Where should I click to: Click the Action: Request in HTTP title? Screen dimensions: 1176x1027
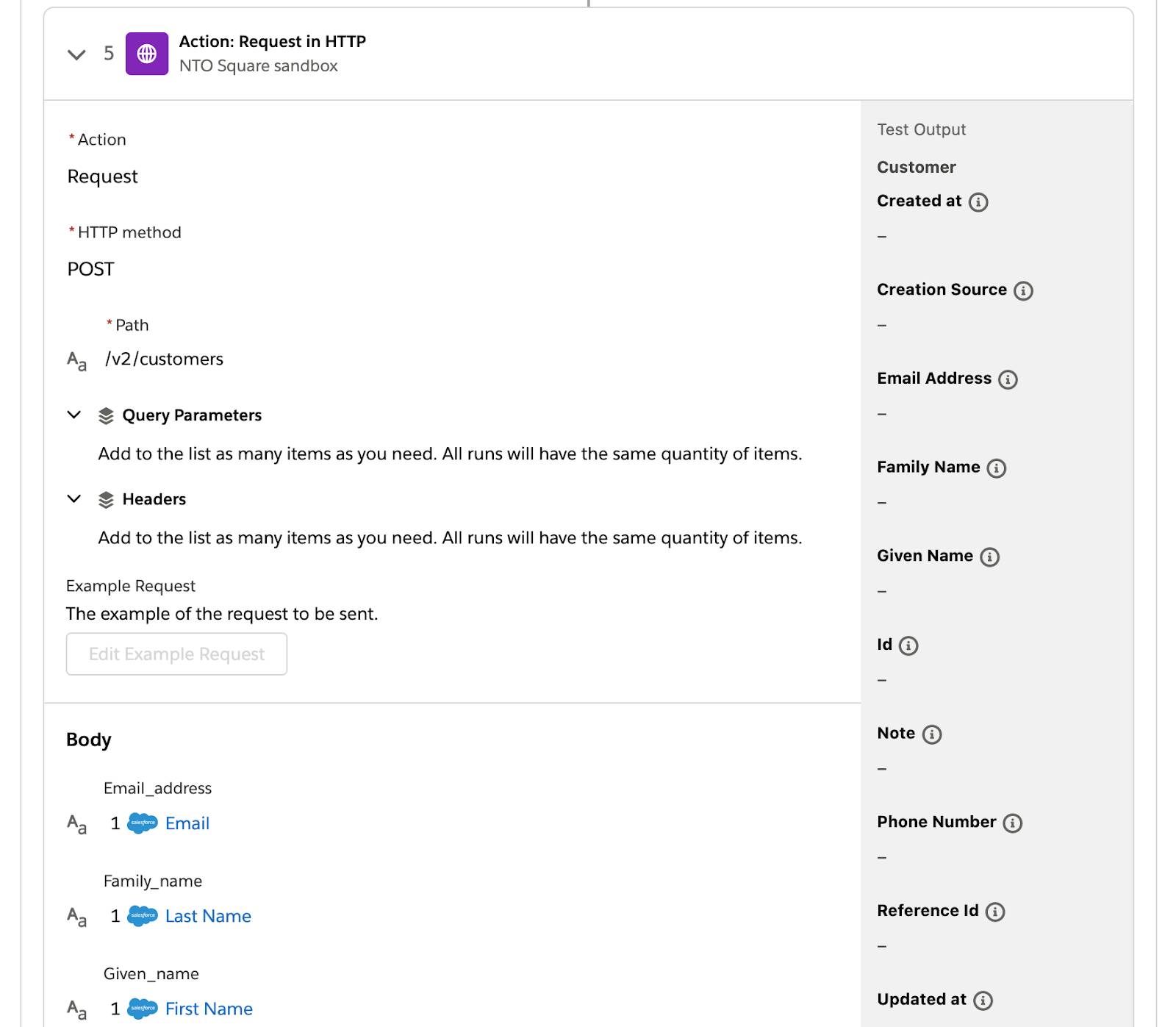click(x=273, y=41)
